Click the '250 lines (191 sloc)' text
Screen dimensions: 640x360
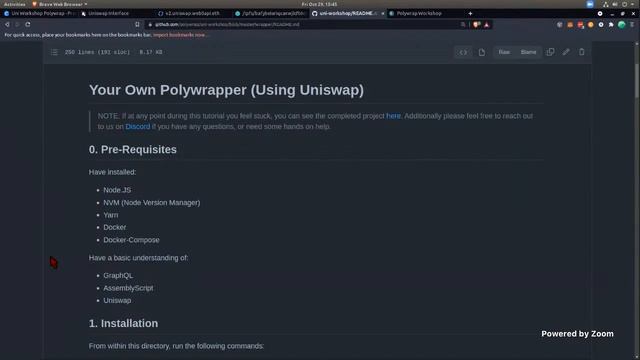(97, 52)
